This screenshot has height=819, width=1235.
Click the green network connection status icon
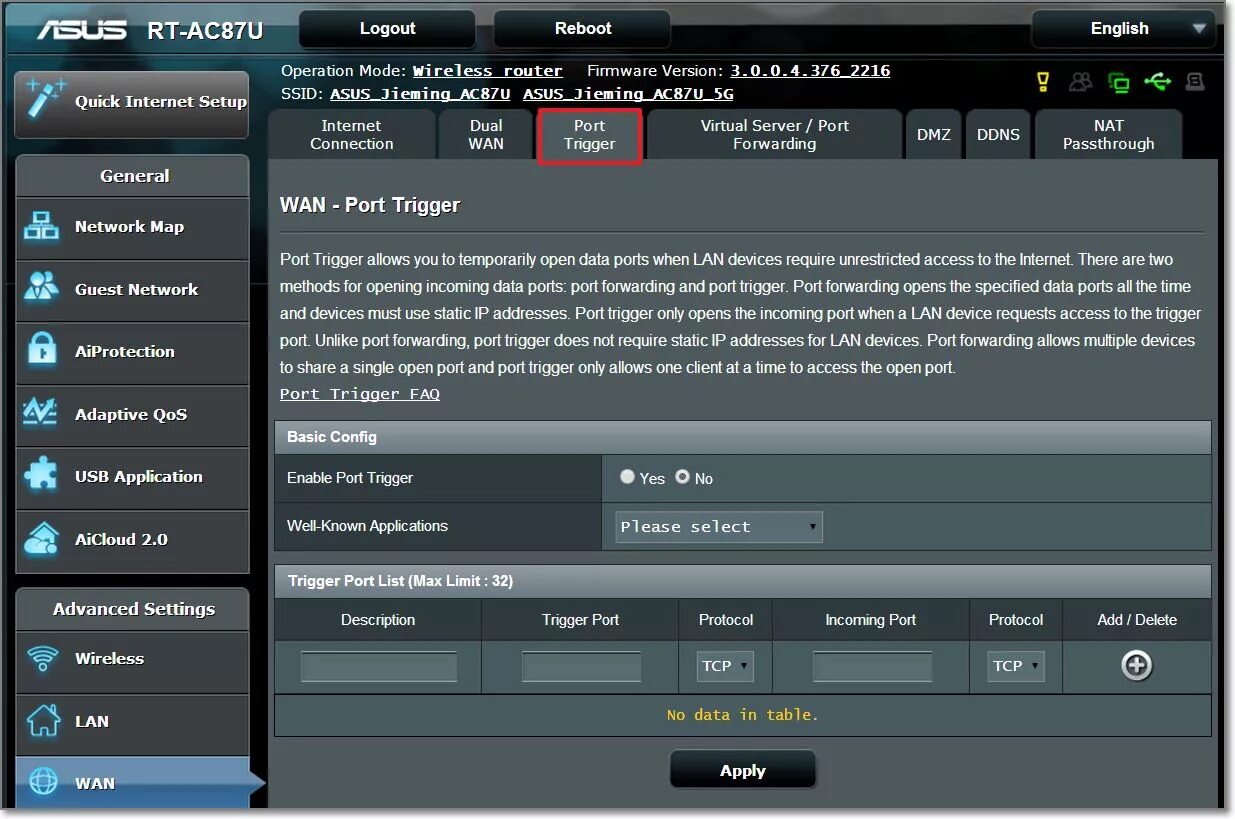pos(1119,82)
